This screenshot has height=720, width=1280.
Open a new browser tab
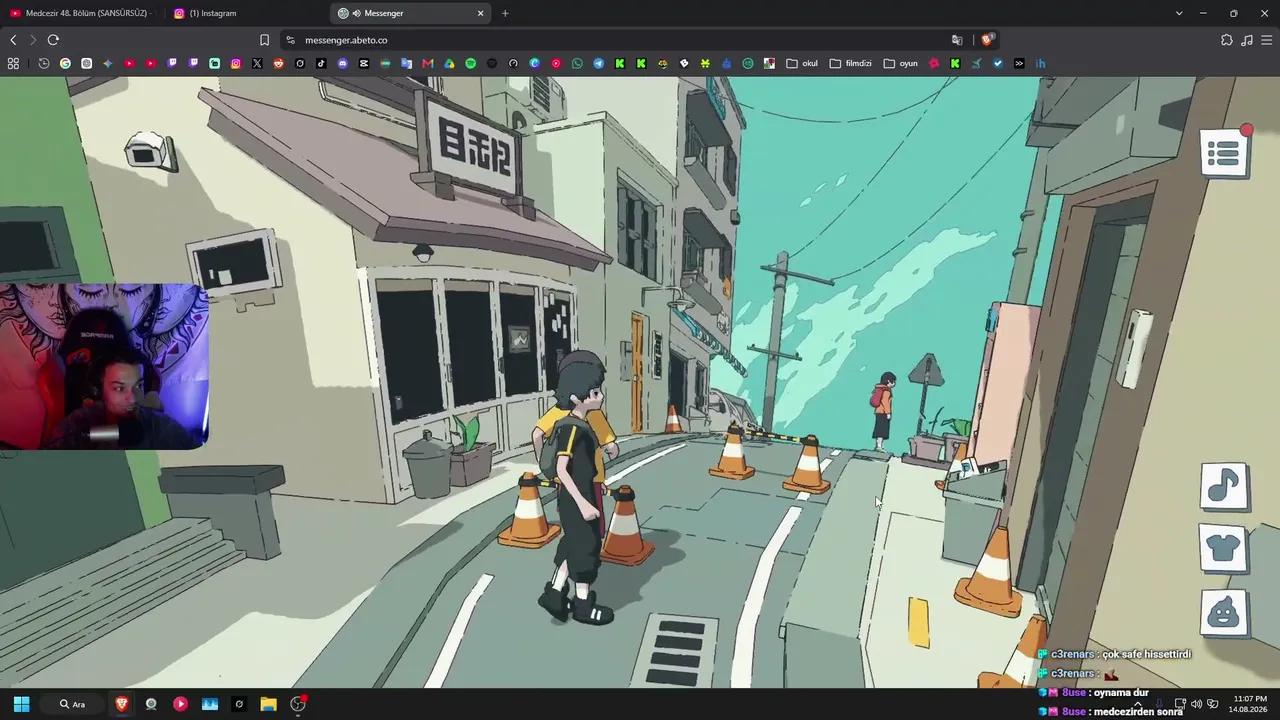505,13
